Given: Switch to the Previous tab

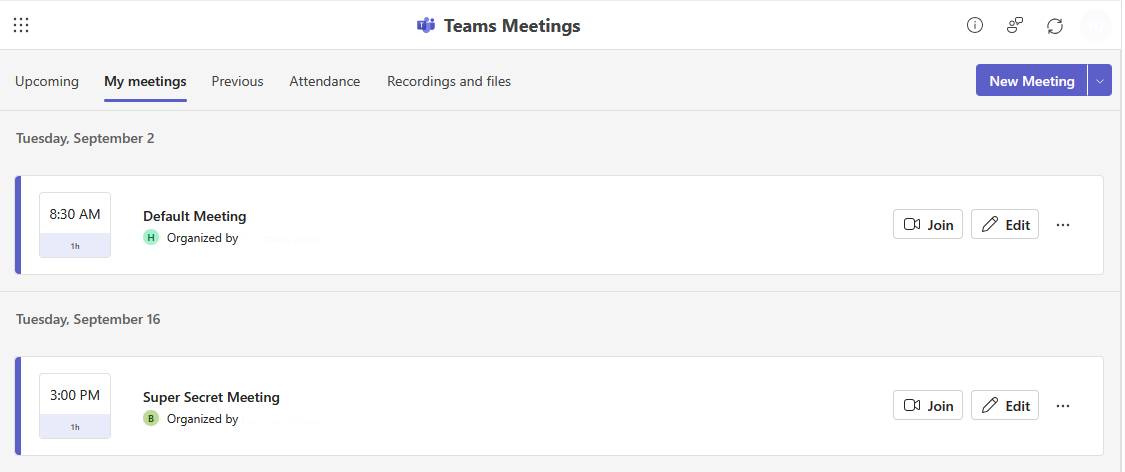Looking at the screenshot, I should (237, 81).
